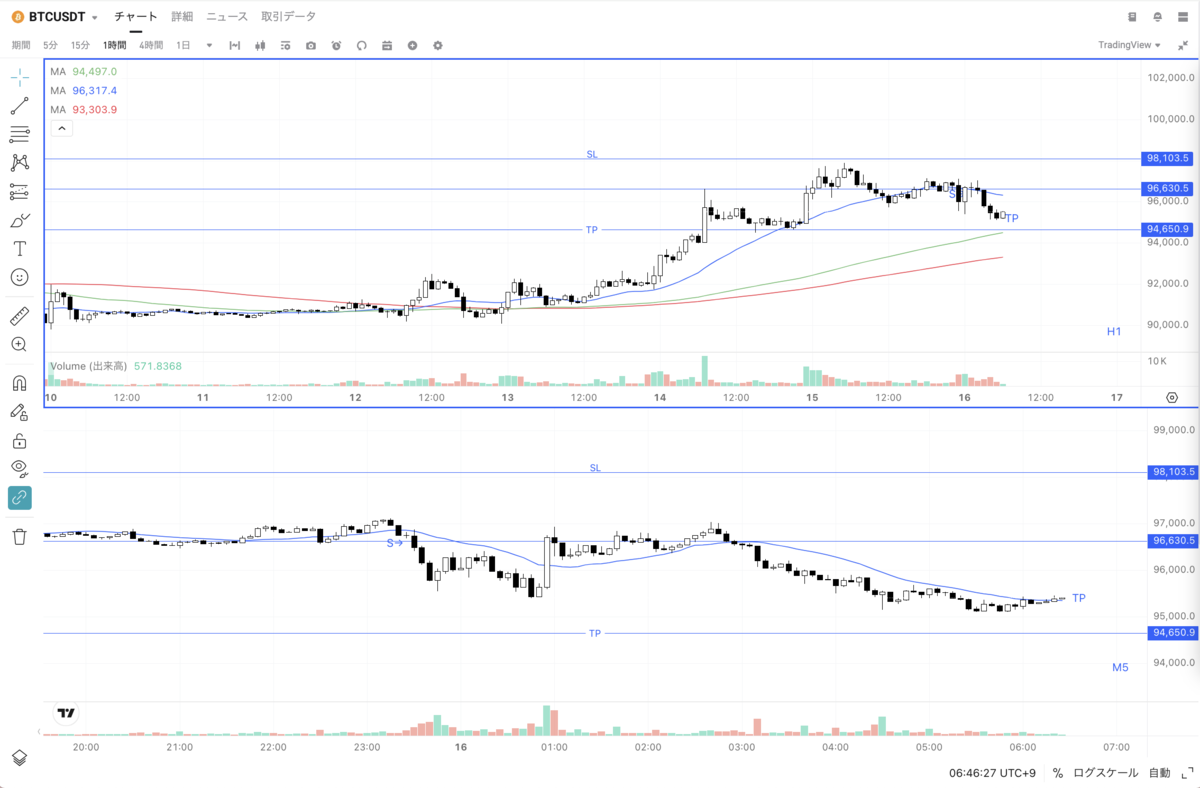
Task: Click the layout split icon at top right
Action: 1184,17
